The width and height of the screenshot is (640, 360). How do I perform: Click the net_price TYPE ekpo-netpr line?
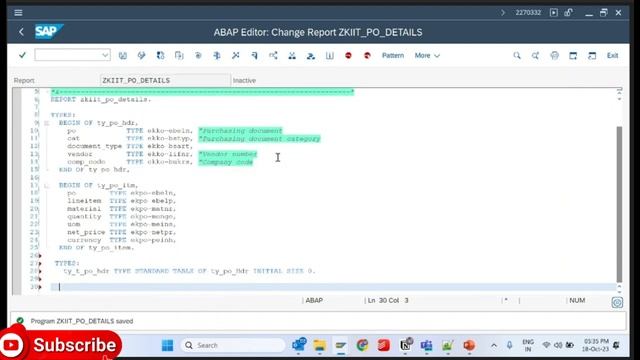click(122, 232)
